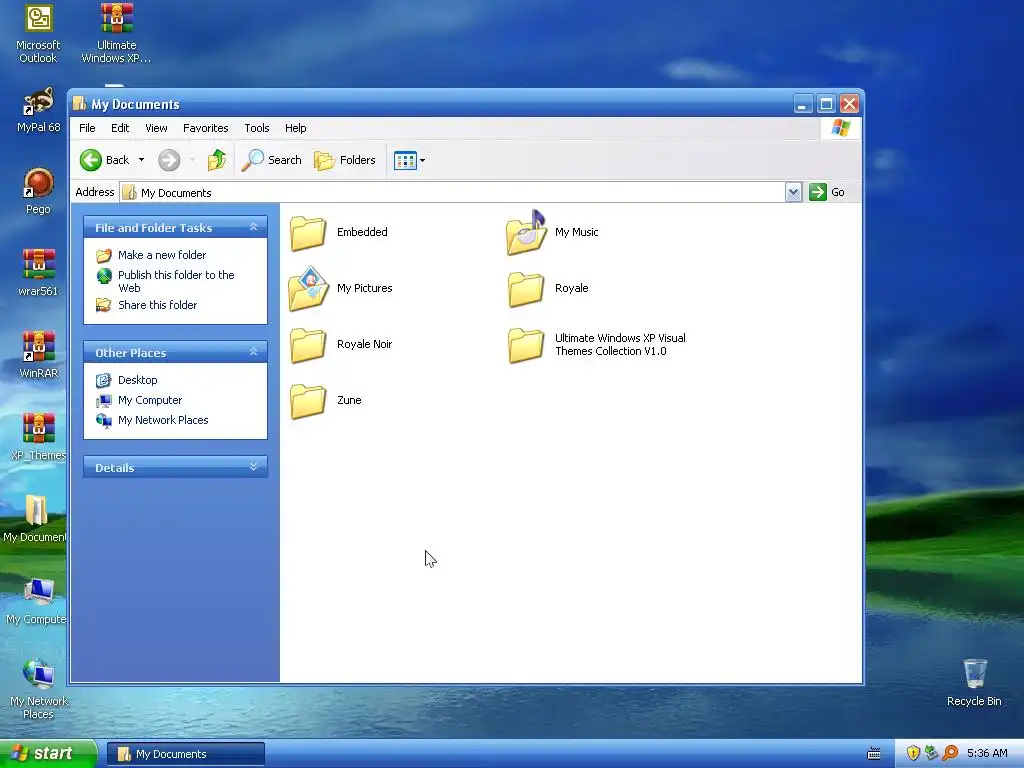Screen dimensions: 1024x768
Task: Select the Royale folder icon
Action: (x=526, y=289)
